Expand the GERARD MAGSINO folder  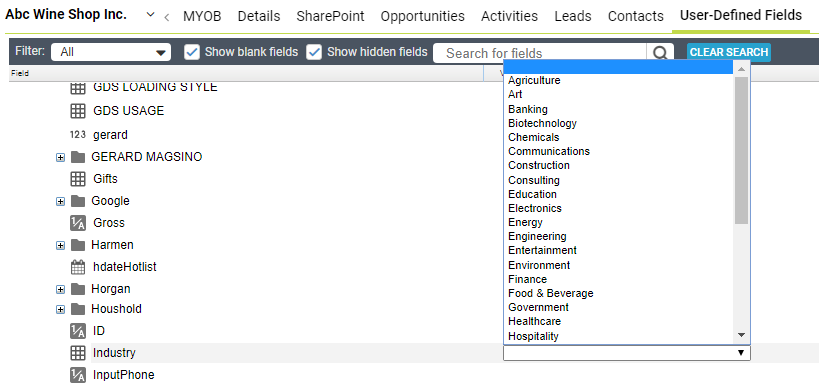(60, 157)
